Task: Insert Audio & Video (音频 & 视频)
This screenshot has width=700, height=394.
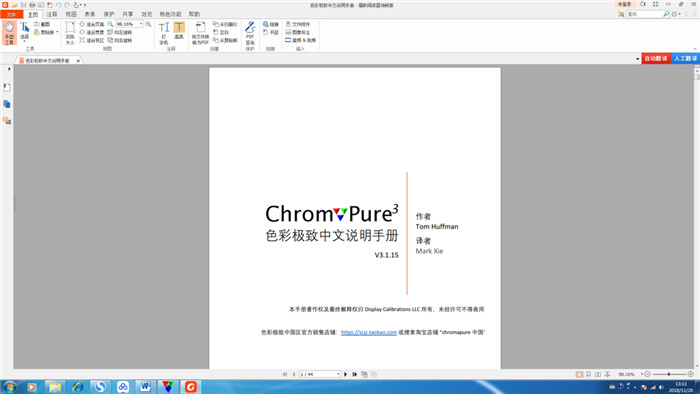Action: 300,40
